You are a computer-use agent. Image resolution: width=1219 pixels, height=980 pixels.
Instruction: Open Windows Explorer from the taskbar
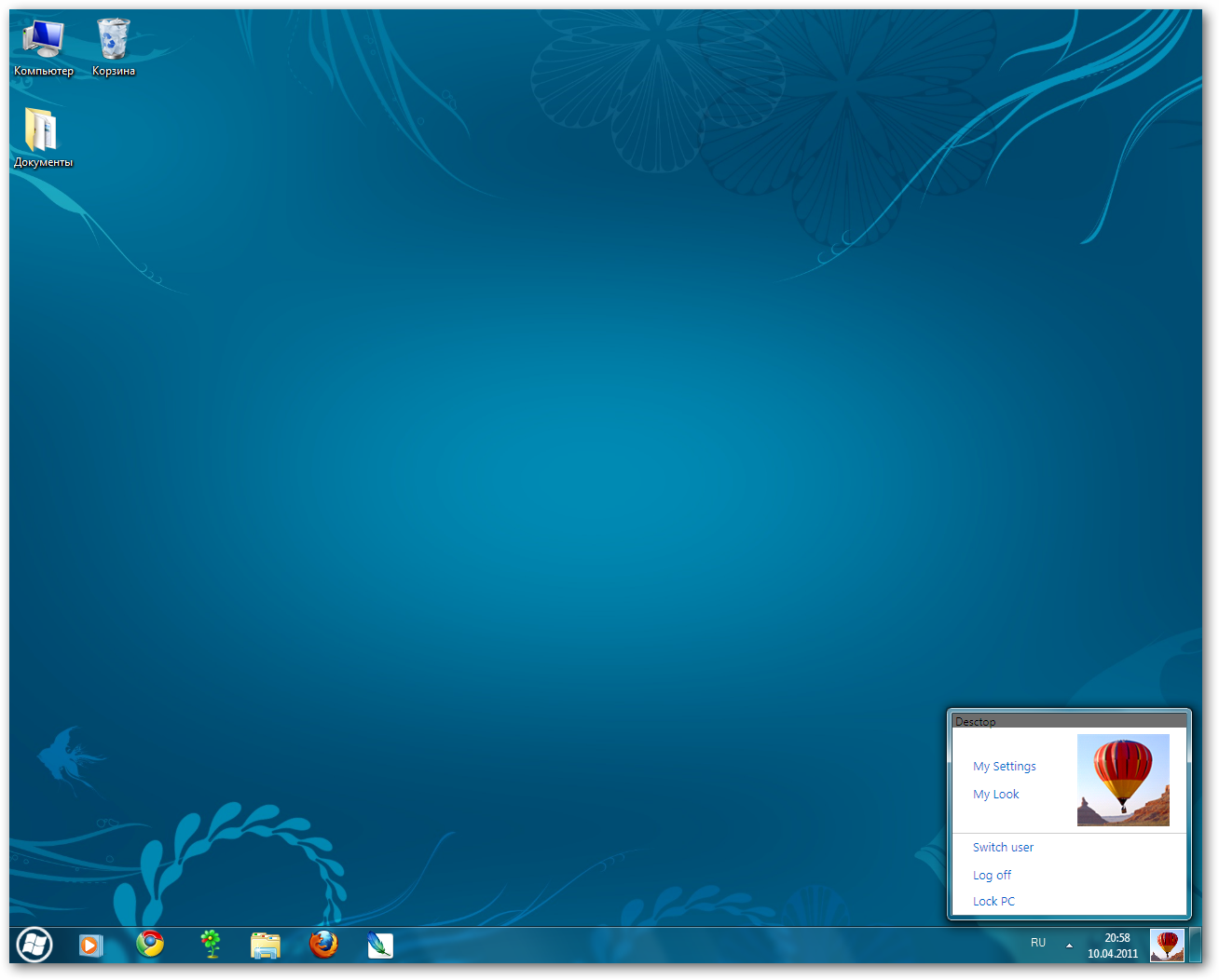[x=266, y=945]
